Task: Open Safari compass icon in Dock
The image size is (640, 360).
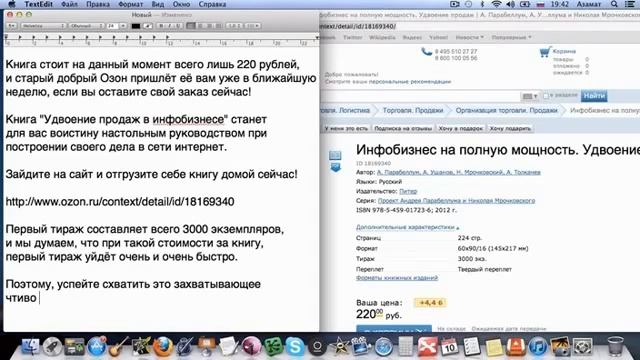Action: pyautogui.click(x=383, y=347)
